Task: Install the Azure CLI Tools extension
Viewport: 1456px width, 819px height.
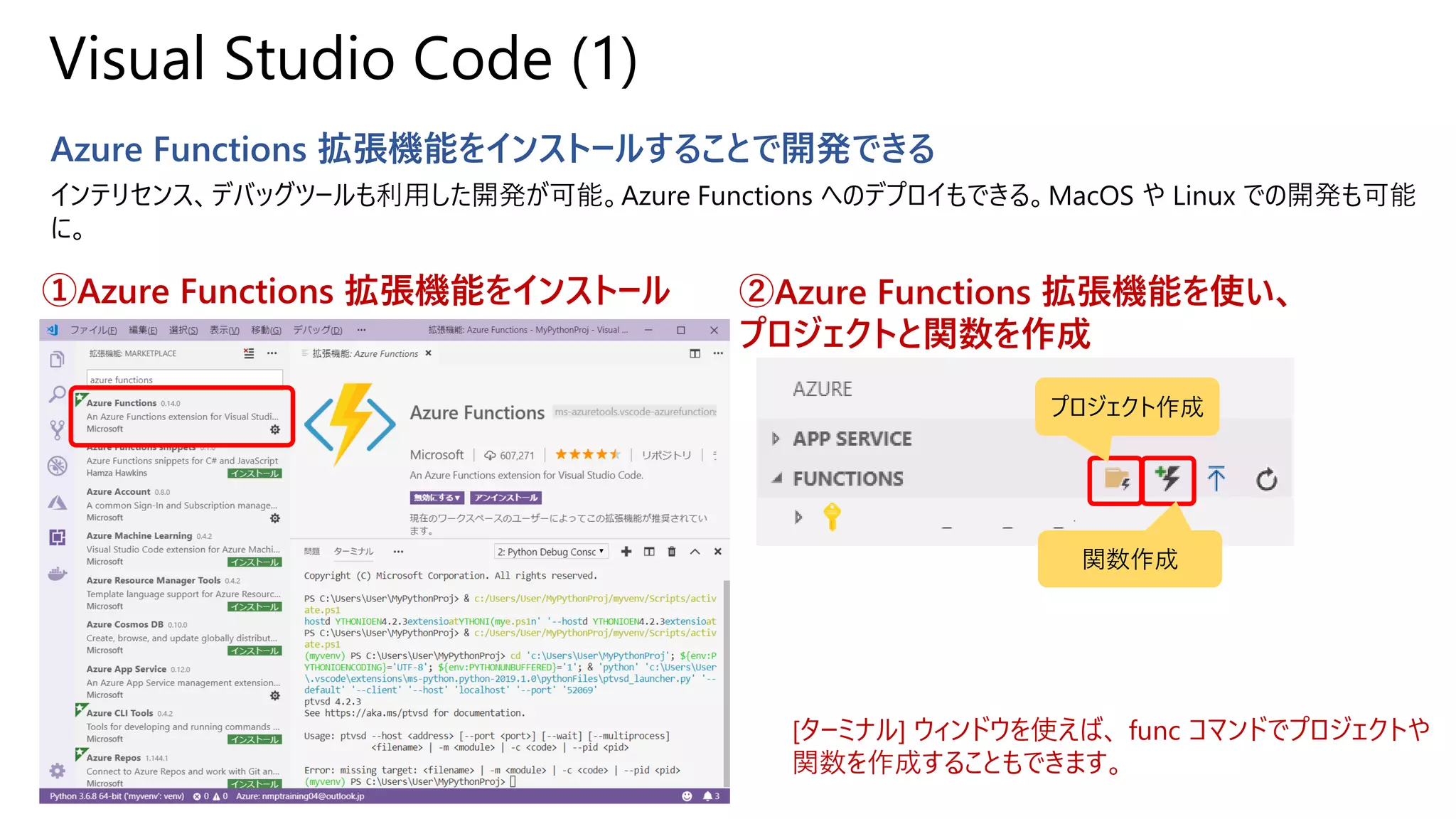Action: click(x=255, y=740)
